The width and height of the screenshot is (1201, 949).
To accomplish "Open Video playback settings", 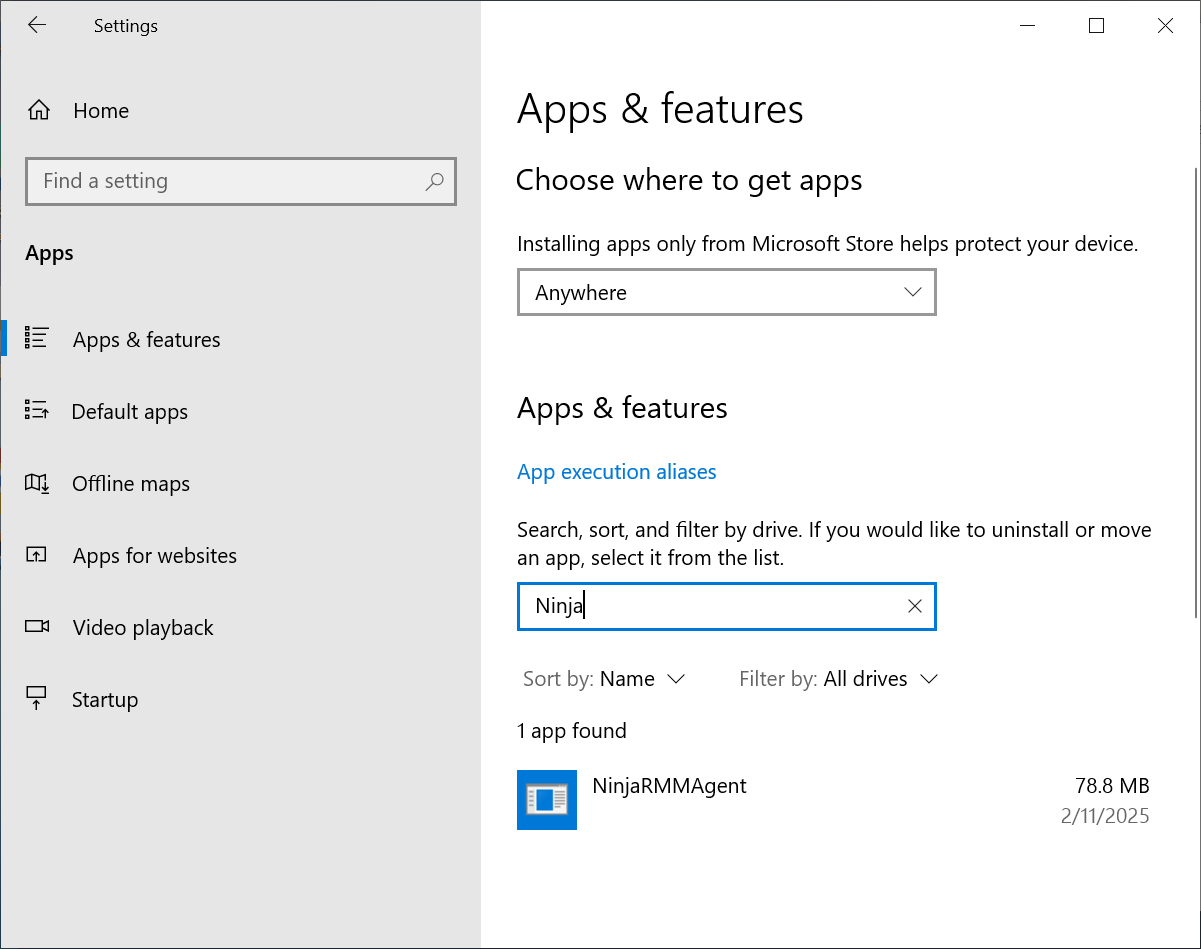I will [x=240, y=627].
